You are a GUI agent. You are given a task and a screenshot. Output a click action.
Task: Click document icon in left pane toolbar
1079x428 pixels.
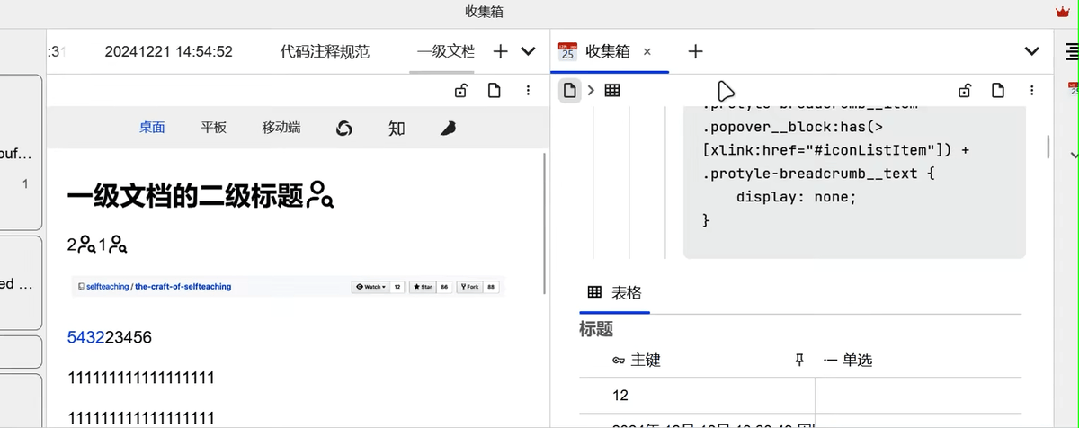coord(494,90)
